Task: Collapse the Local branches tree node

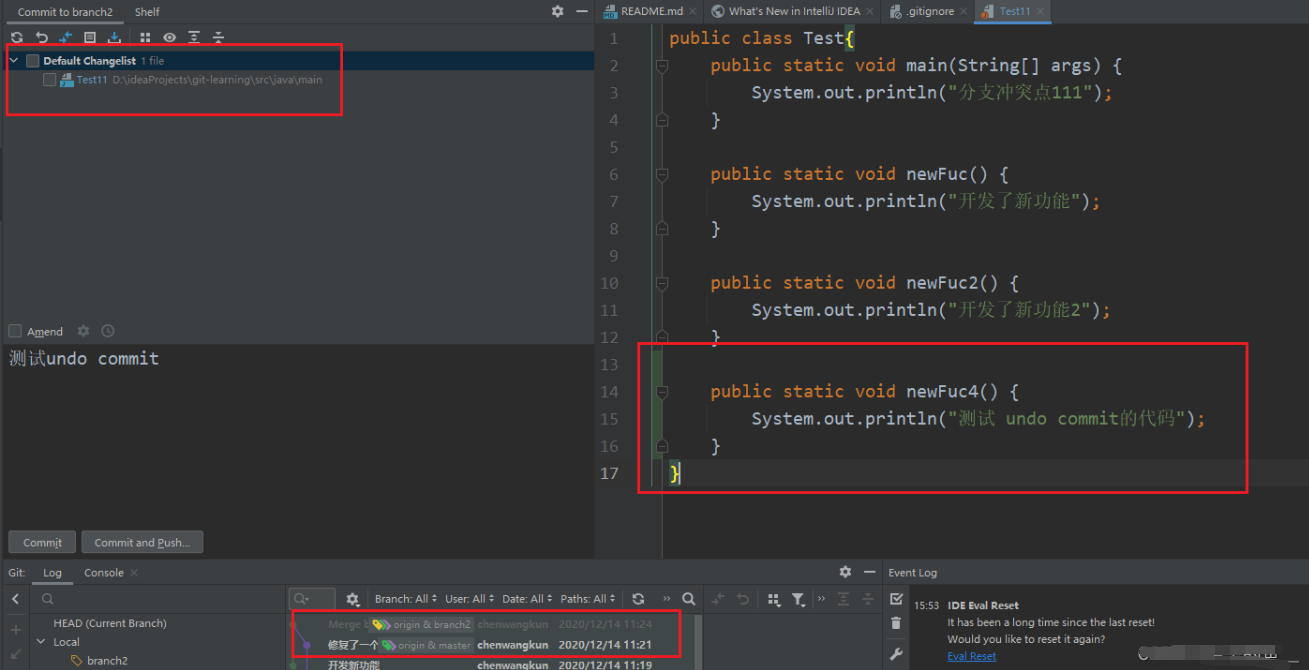Action: [41, 642]
